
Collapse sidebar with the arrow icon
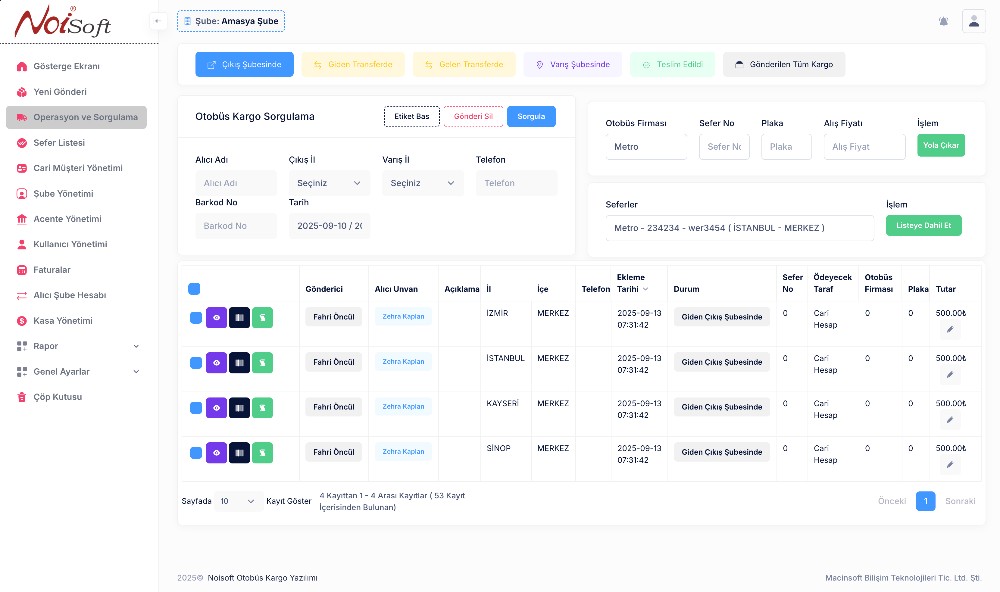(157, 21)
